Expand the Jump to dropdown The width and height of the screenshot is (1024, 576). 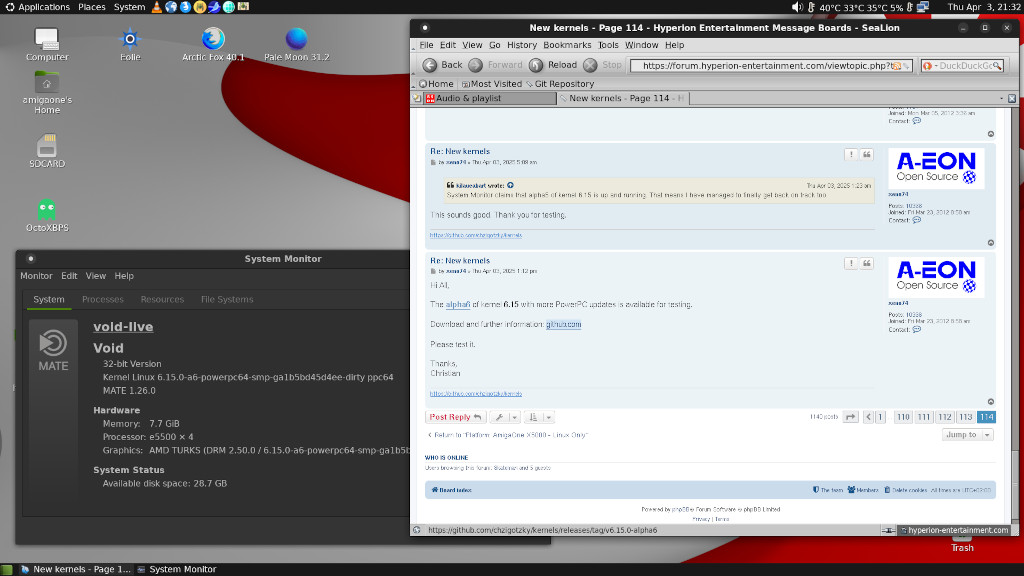968,435
